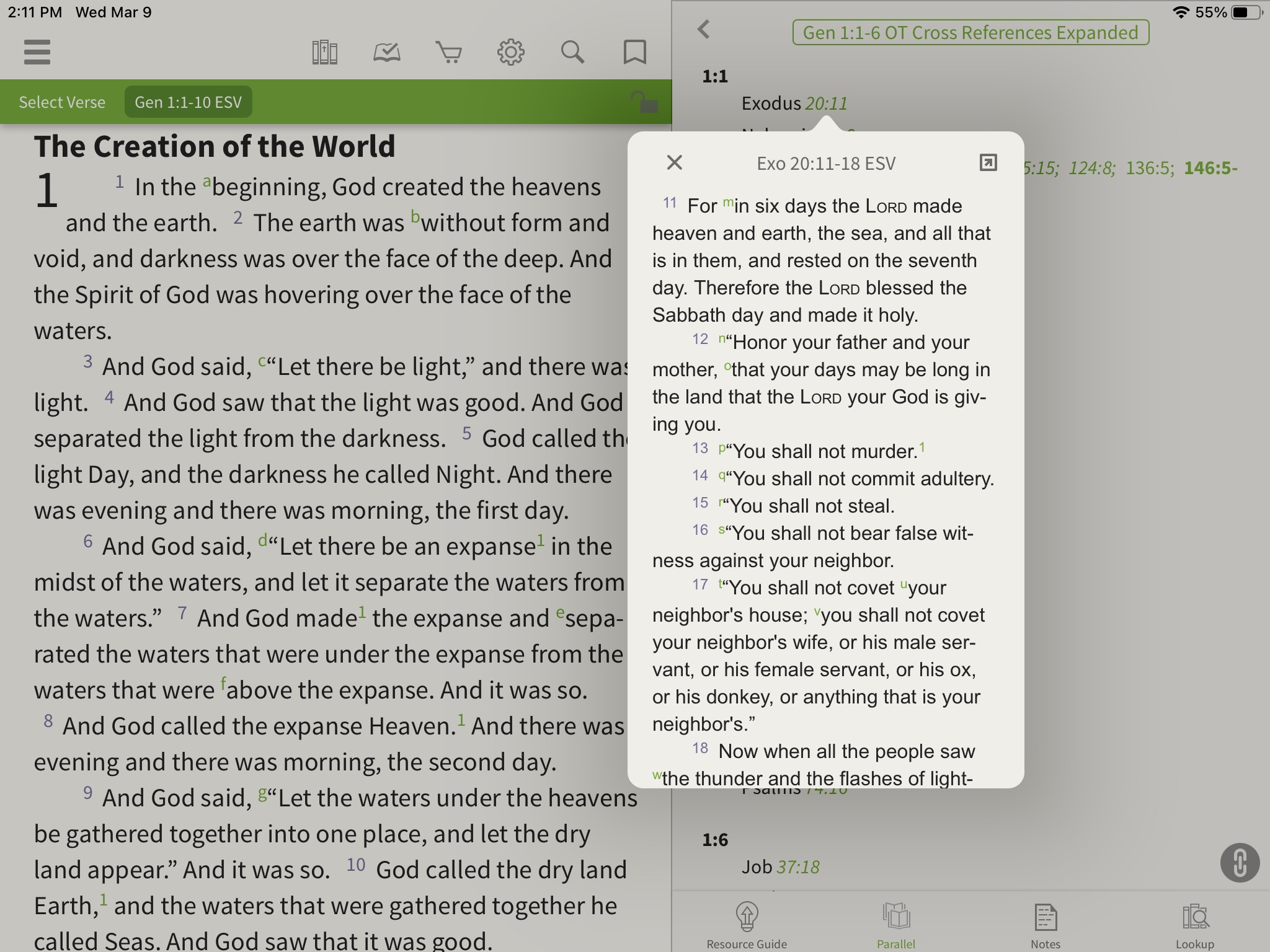Tap footnote 1 after 'expanse' in verse 6
The image size is (1270, 952).
[x=541, y=540]
